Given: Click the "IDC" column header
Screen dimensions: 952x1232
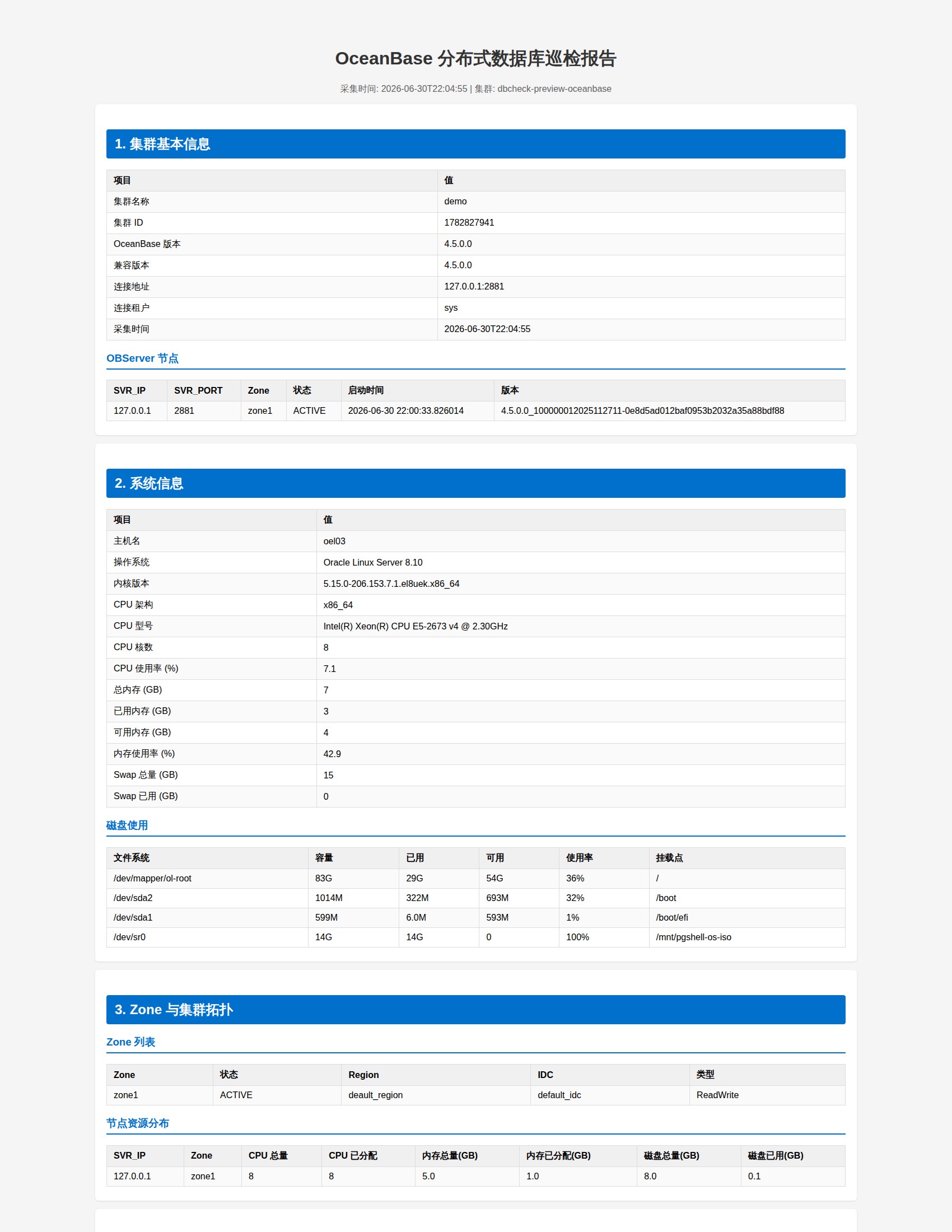Looking at the screenshot, I should (x=545, y=1075).
